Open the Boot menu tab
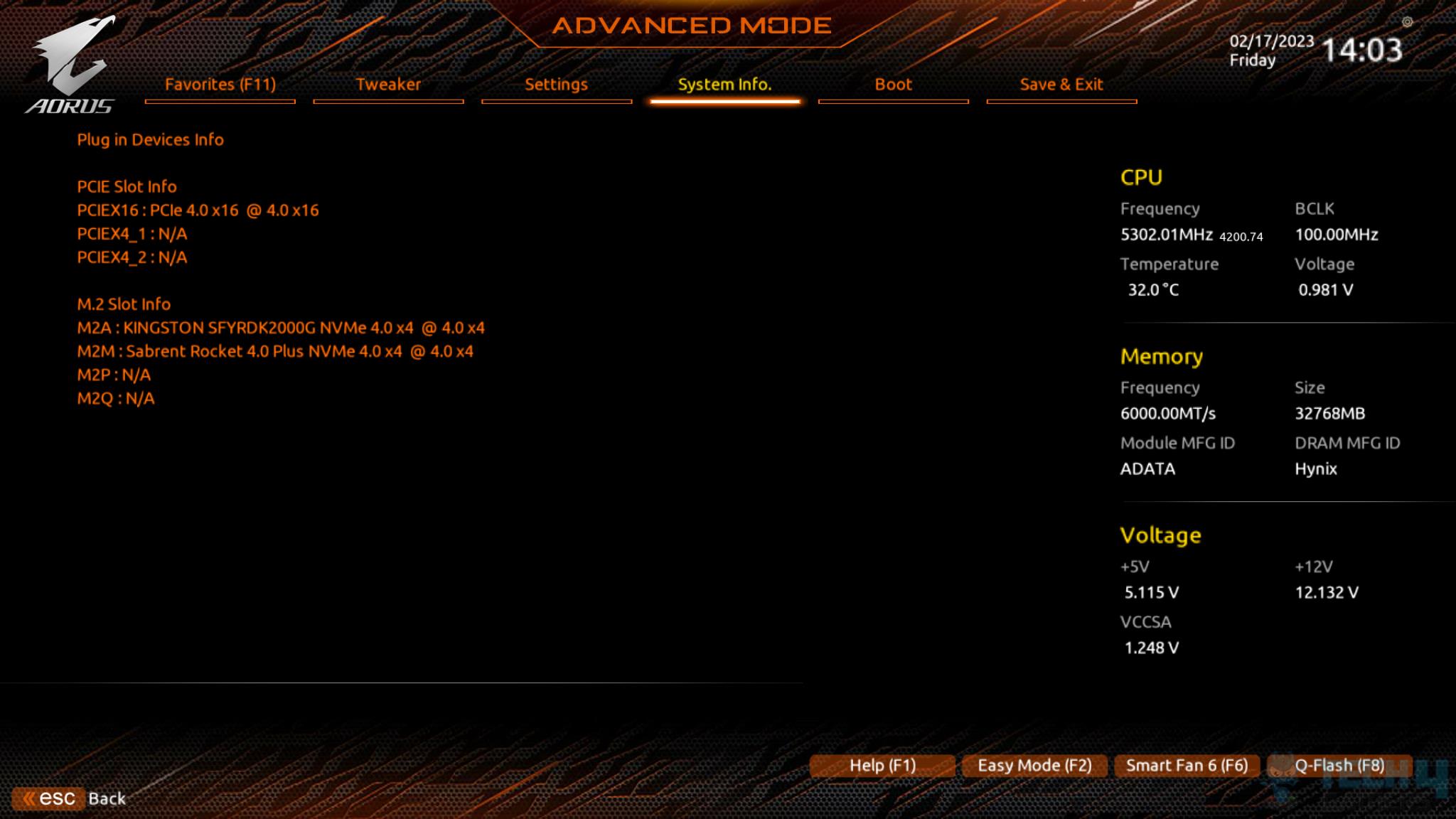 click(893, 84)
